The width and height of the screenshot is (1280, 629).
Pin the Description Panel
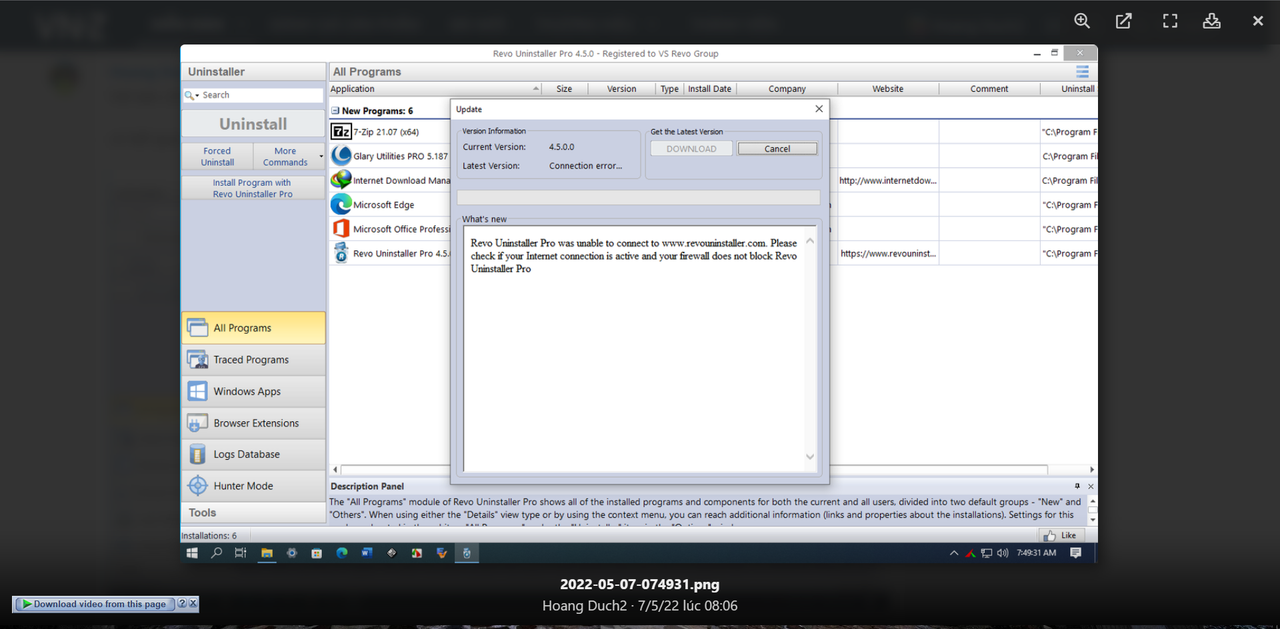point(1077,486)
